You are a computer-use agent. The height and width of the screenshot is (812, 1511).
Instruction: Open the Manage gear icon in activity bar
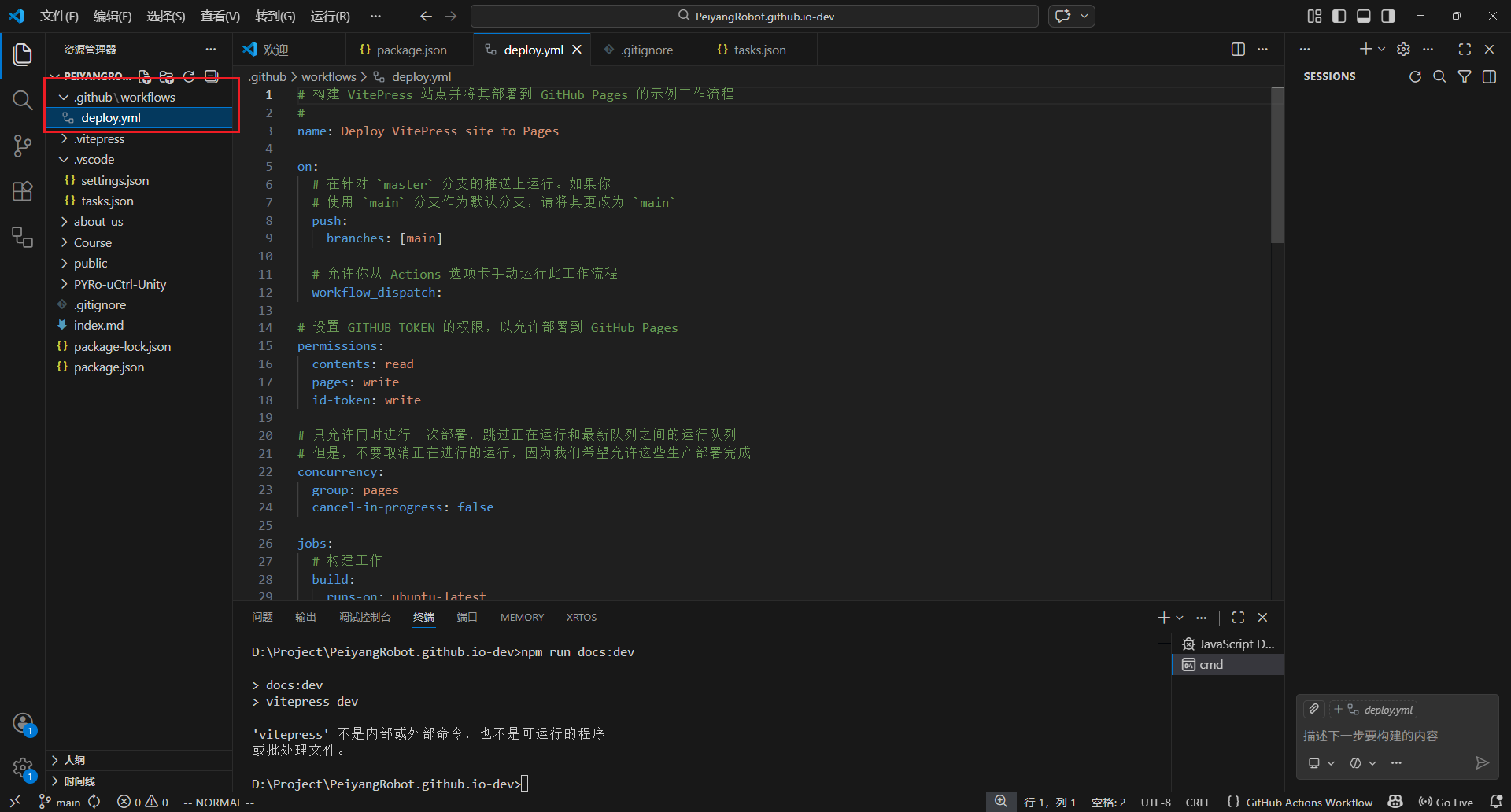(x=22, y=768)
